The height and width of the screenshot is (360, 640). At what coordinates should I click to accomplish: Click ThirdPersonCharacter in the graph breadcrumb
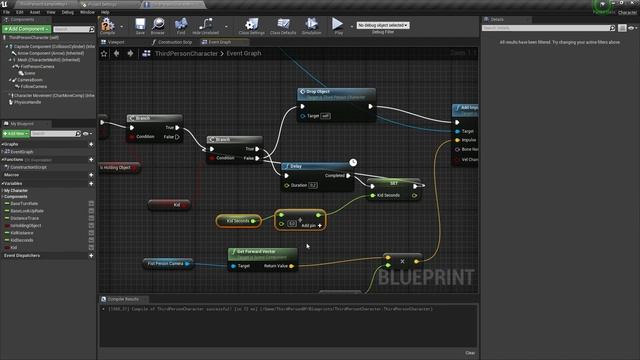click(x=186, y=53)
